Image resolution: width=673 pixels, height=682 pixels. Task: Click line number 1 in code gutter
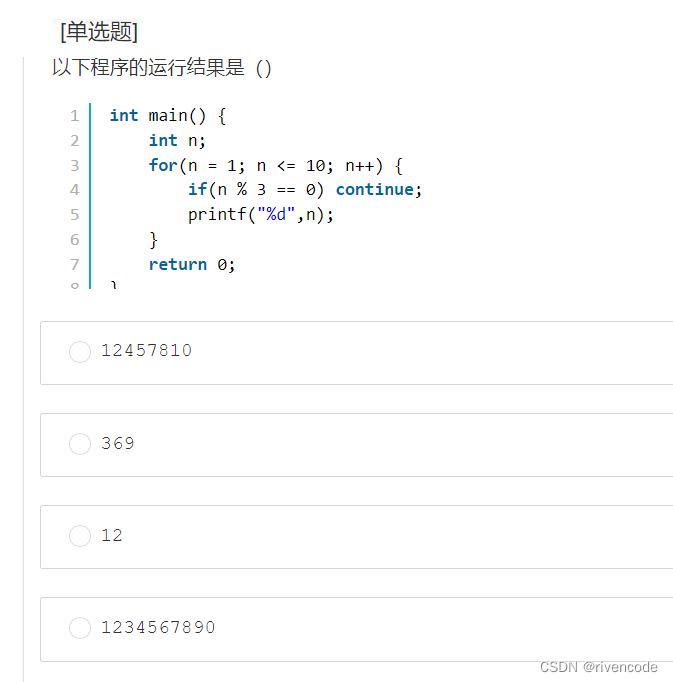coord(75,116)
